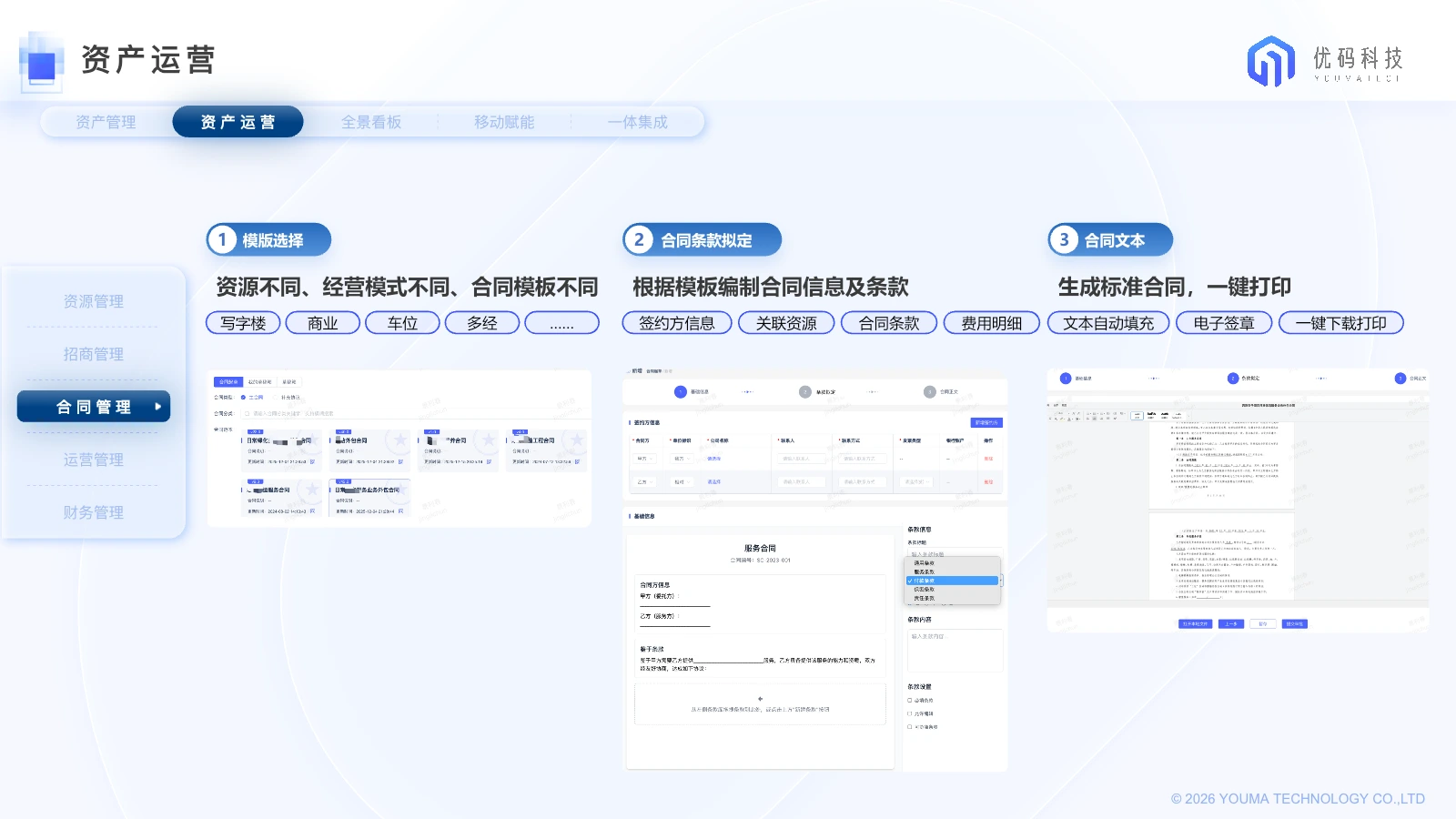Click step 1 circle in contract text preview

pos(1066,379)
